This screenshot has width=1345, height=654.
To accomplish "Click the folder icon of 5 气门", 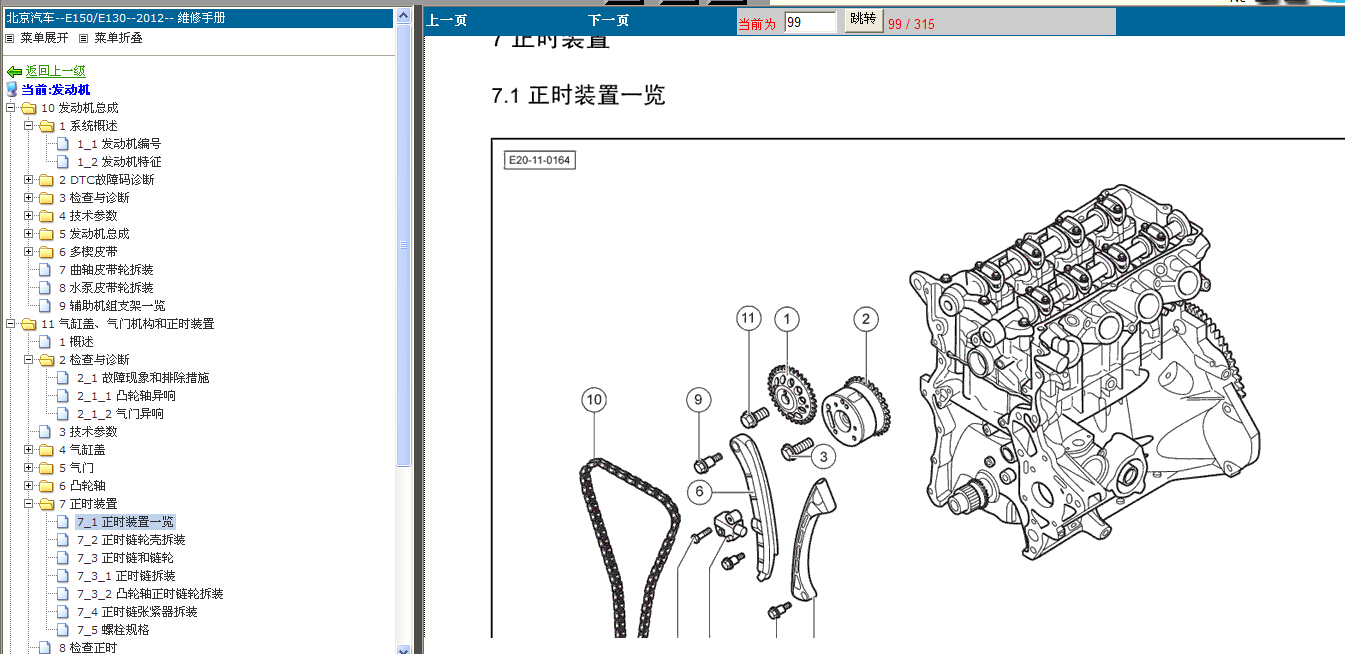I will [46, 468].
